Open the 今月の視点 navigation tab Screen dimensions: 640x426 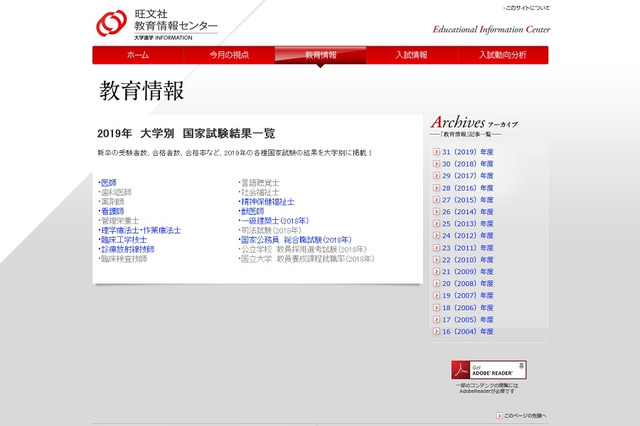229,55
